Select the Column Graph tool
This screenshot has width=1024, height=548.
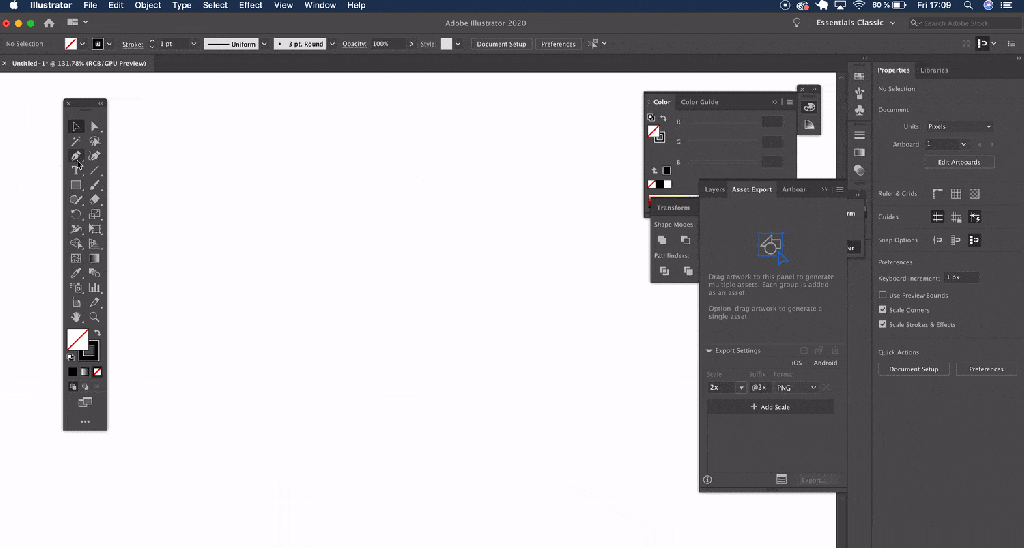coord(95,288)
